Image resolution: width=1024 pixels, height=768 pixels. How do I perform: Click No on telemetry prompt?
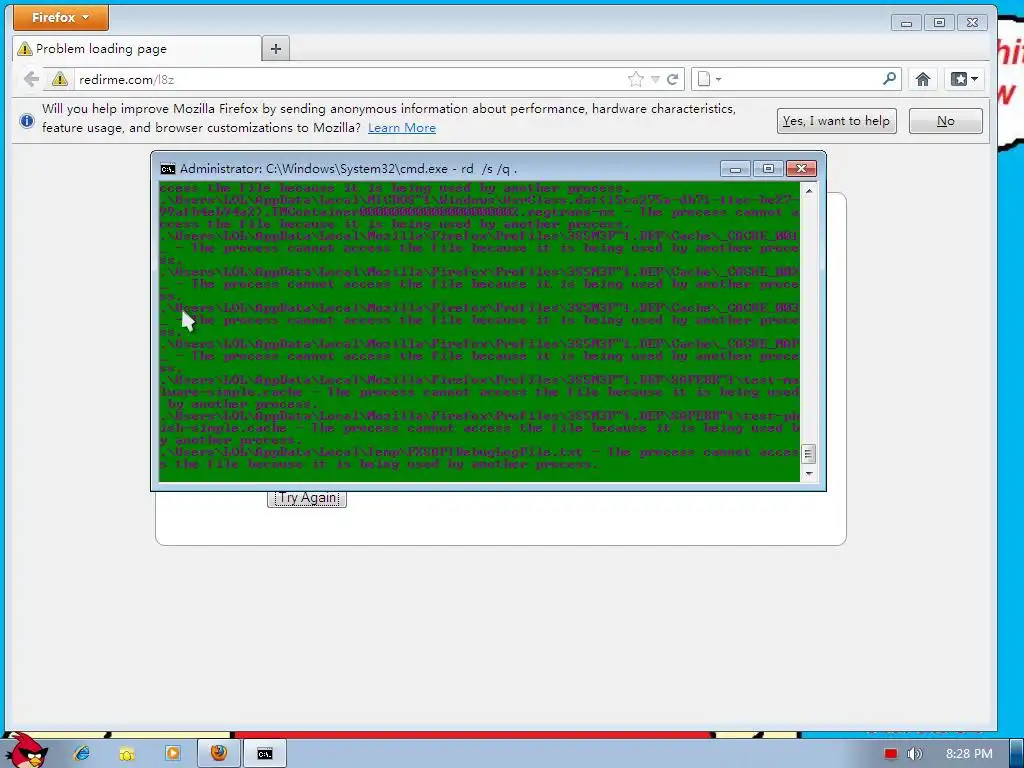point(946,121)
